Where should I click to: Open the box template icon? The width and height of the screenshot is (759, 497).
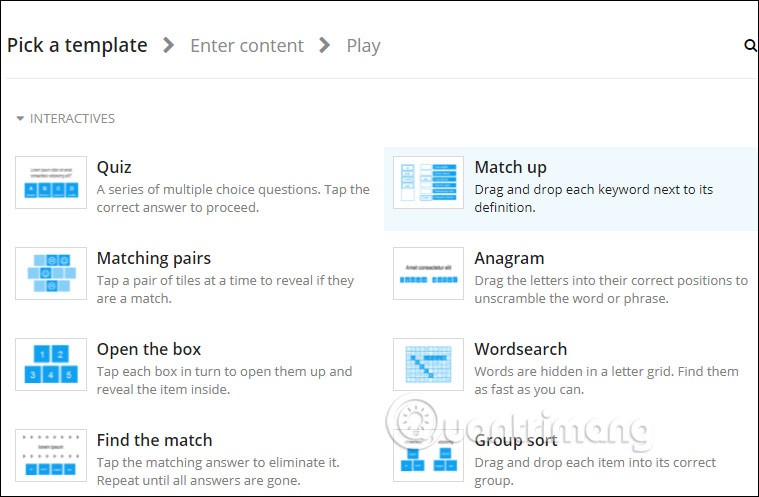[x=51, y=364]
